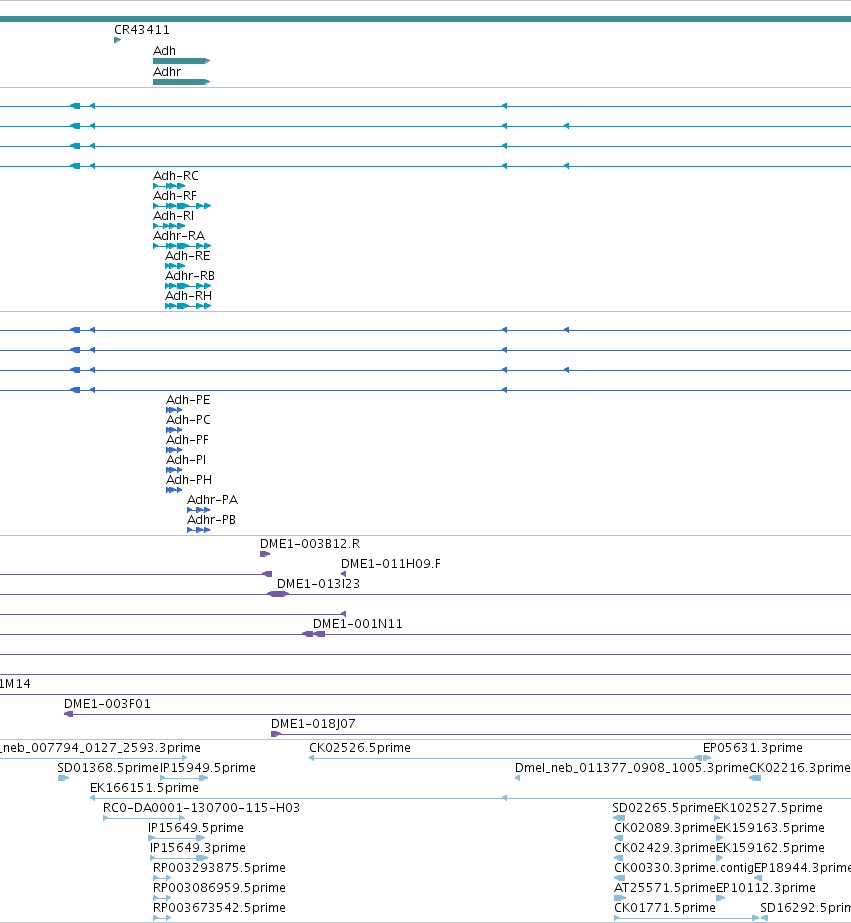
Task: Open the IP15649.5prime EST
Action: click(177, 838)
